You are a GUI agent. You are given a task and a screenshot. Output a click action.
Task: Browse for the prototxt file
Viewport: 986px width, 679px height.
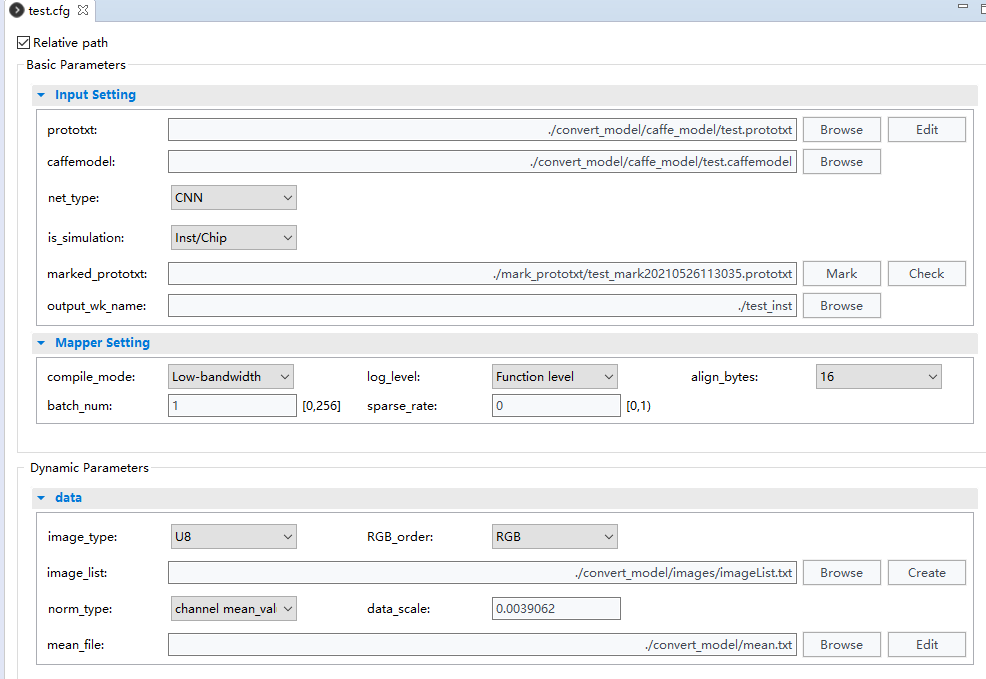point(841,130)
